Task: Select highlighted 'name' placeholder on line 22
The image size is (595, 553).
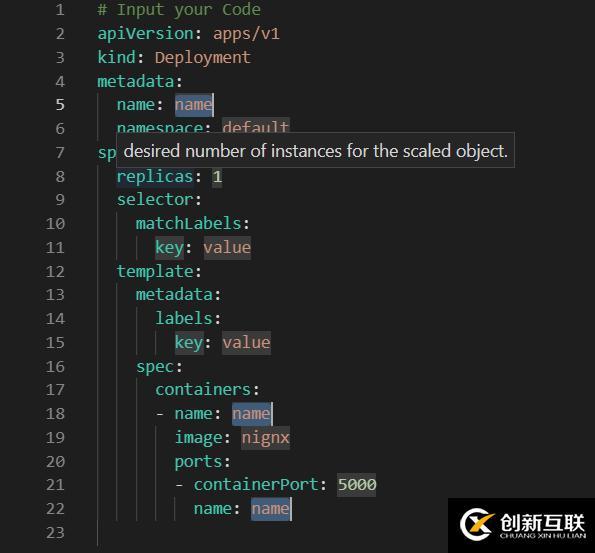Action: point(270,509)
